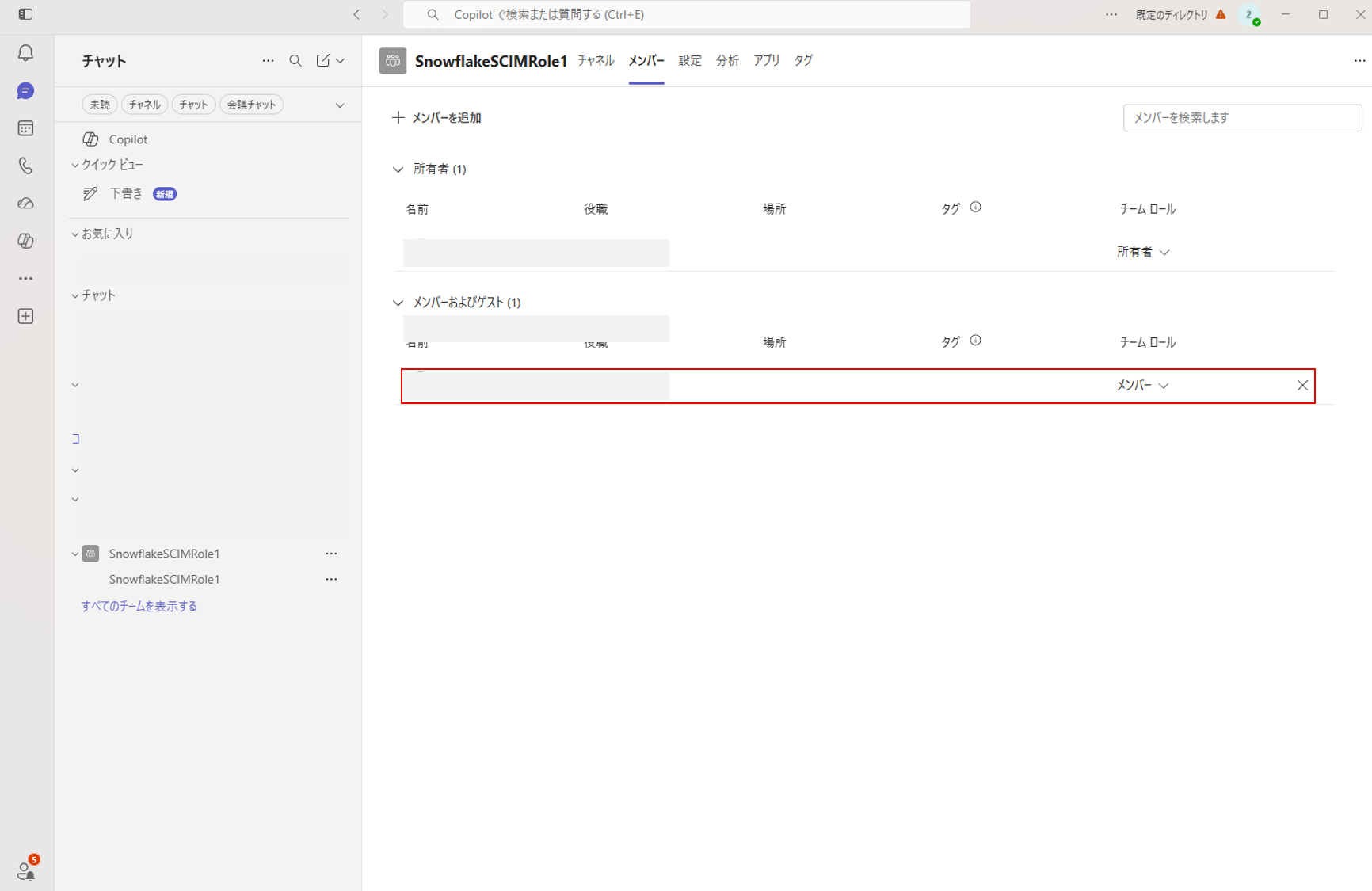Click メンバーを追加 button

(436, 117)
